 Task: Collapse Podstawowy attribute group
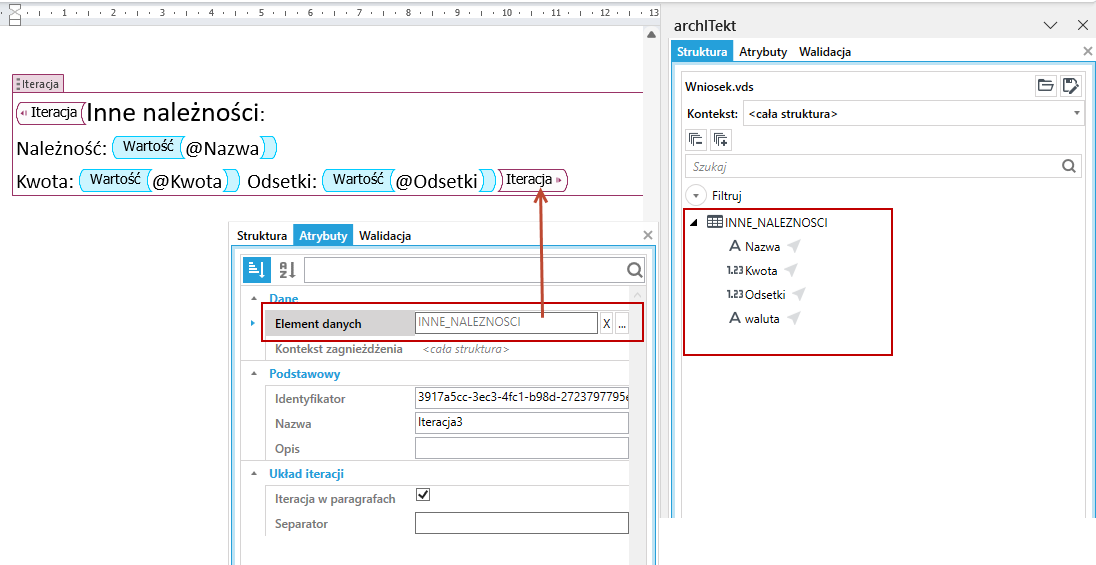[x=254, y=373]
